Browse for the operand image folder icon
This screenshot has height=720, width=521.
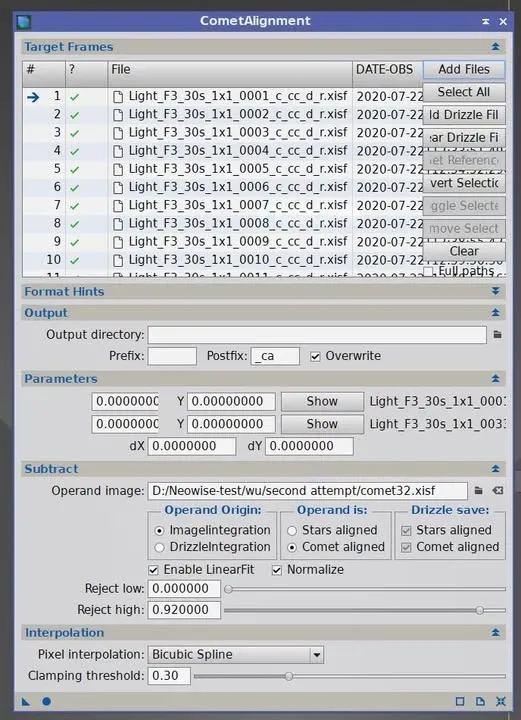pos(478,490)
